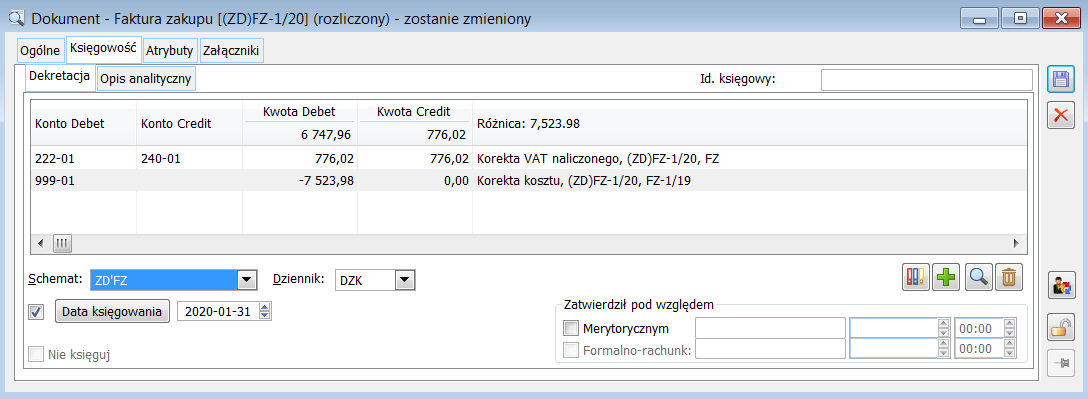Open the Załączniki tab
1088x399 pixels.
[232, 51]
